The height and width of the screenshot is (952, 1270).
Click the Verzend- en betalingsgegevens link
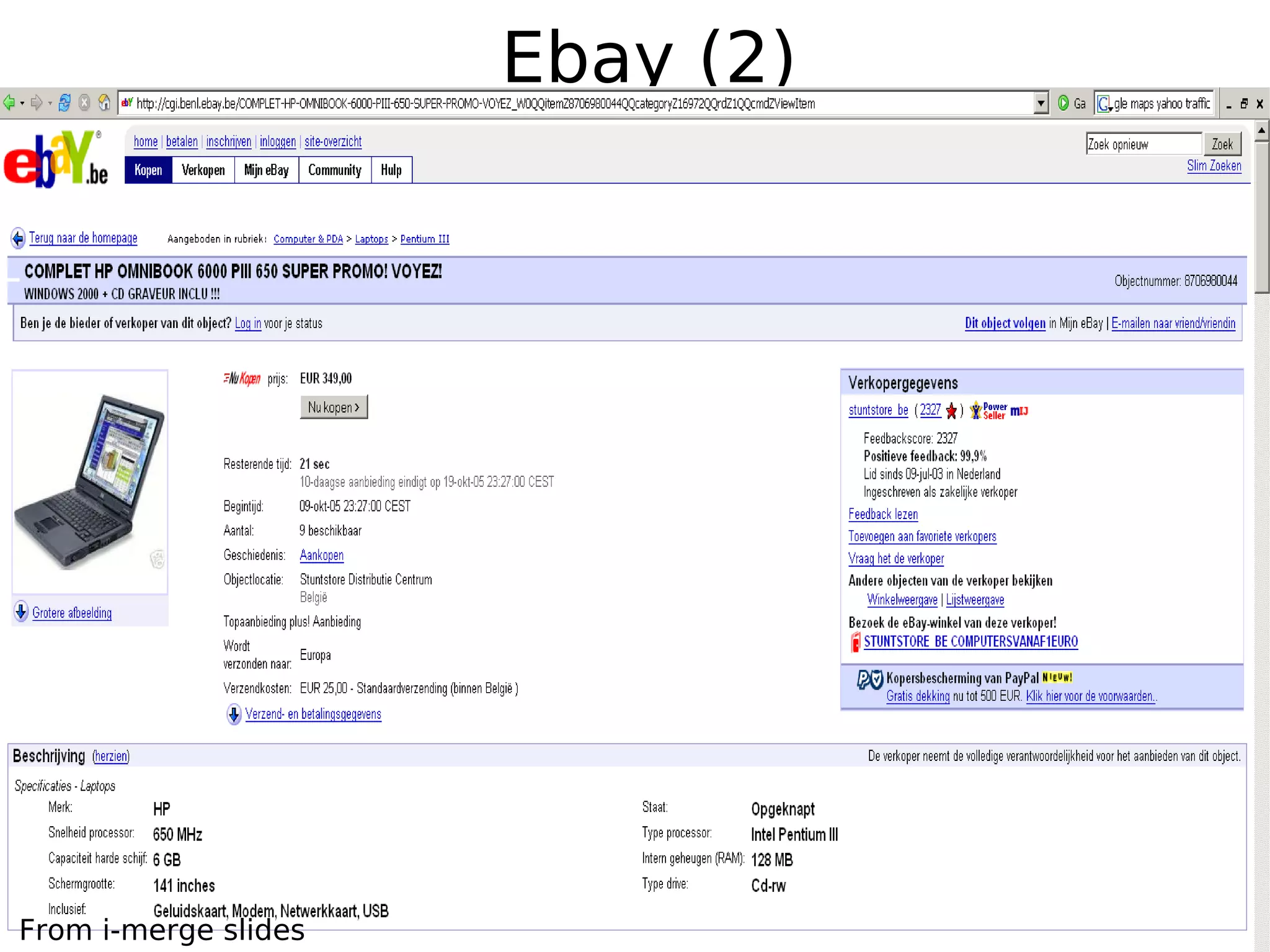(313, 714)
